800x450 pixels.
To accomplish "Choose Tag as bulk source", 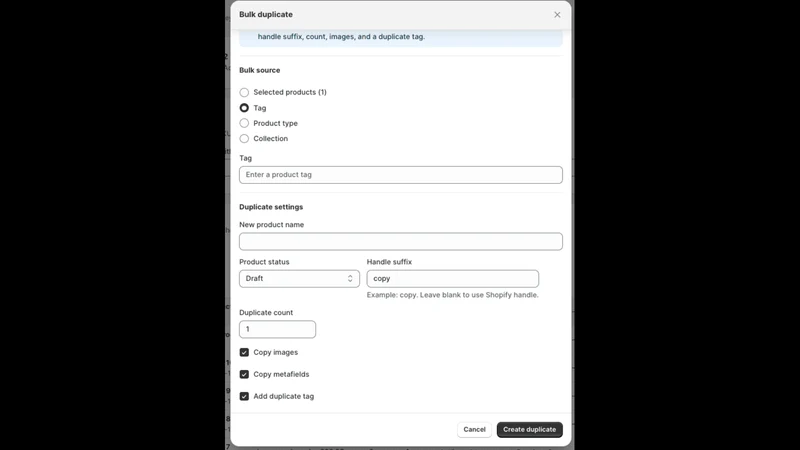I will click(244, 108).
